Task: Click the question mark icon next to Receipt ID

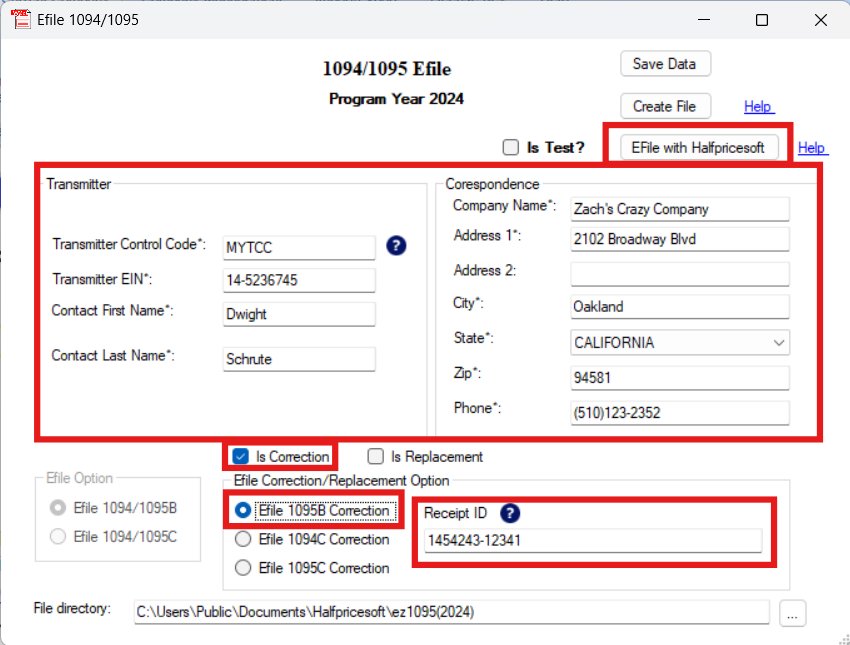Action: (510, 513)
